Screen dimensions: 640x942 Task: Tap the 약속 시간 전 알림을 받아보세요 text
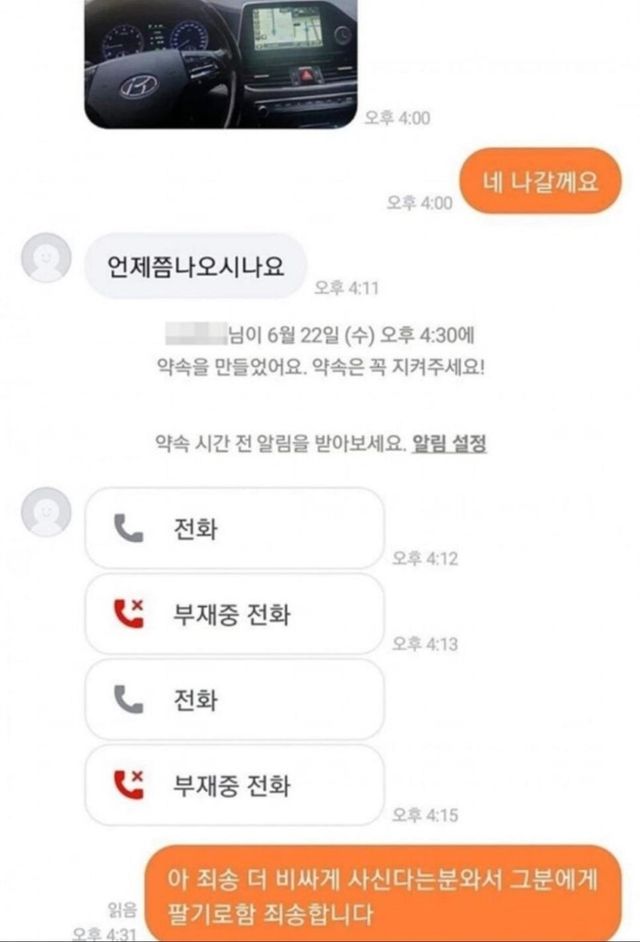[281, 444]
